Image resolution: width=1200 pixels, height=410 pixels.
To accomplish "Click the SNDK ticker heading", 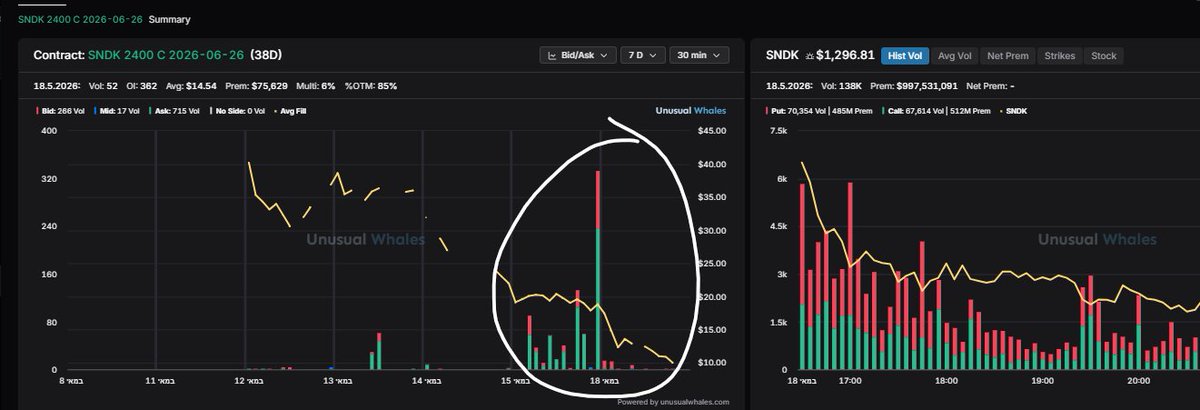I will coord(782,56).
